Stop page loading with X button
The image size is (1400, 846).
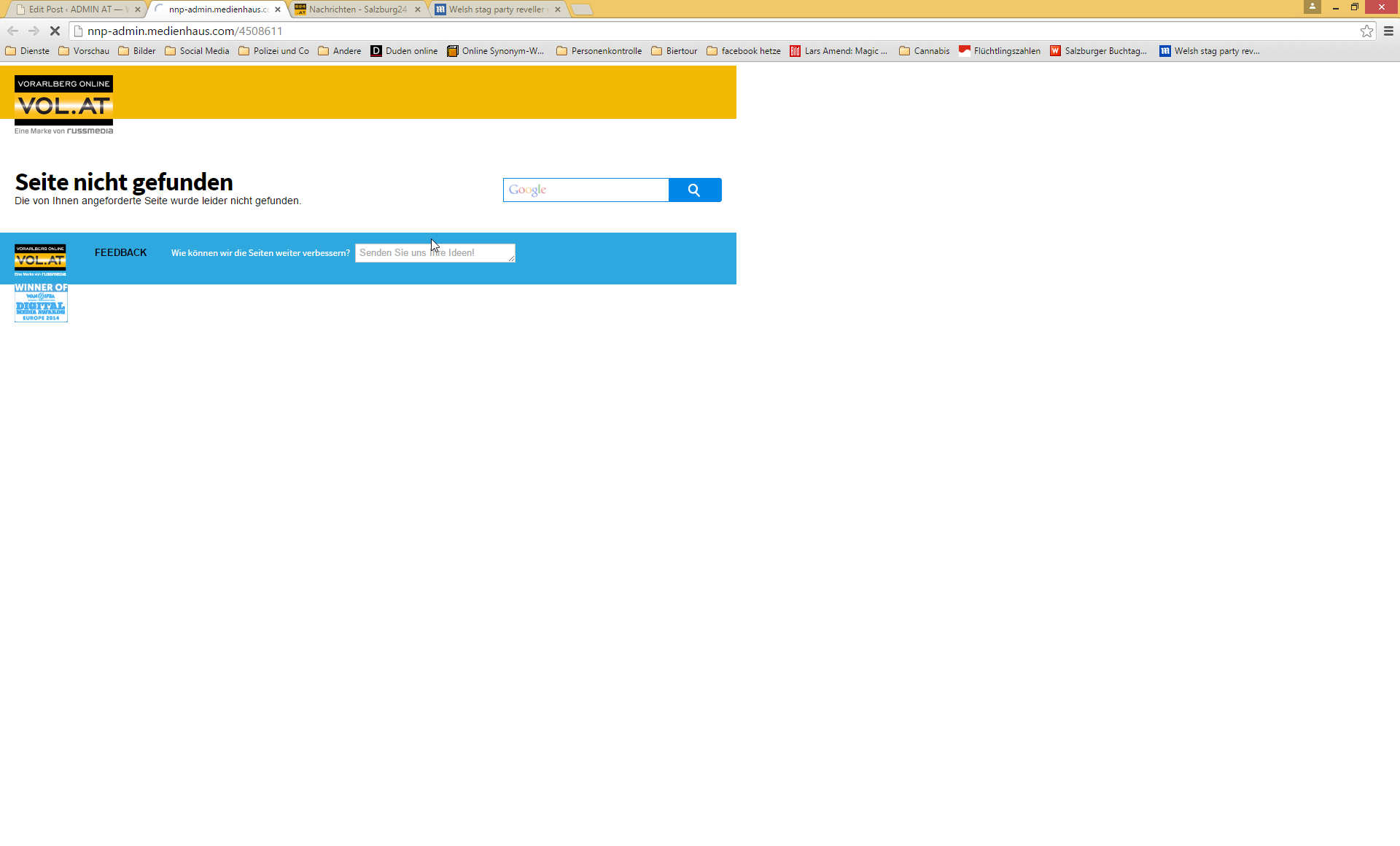coord(55,31)
